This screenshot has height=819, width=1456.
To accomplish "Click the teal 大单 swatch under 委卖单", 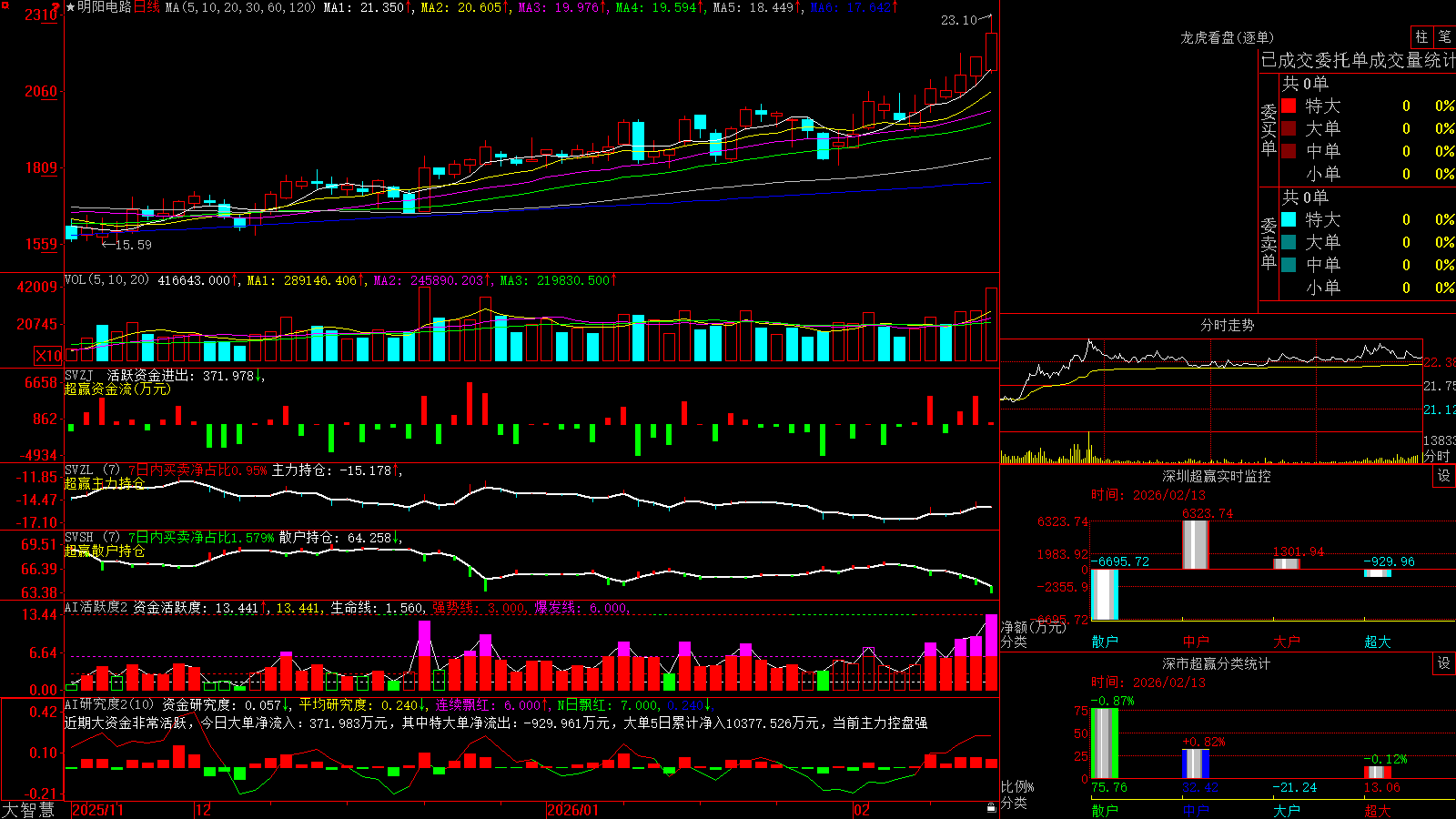I will point(1289,242).
